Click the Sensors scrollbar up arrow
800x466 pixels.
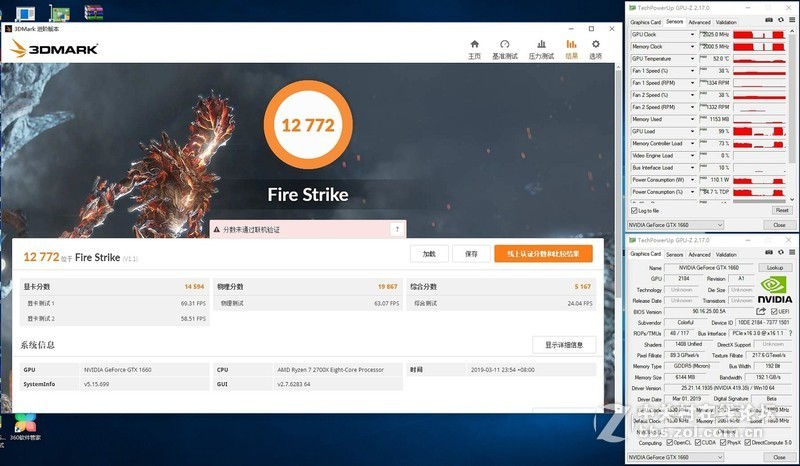(x=792, y=33)
